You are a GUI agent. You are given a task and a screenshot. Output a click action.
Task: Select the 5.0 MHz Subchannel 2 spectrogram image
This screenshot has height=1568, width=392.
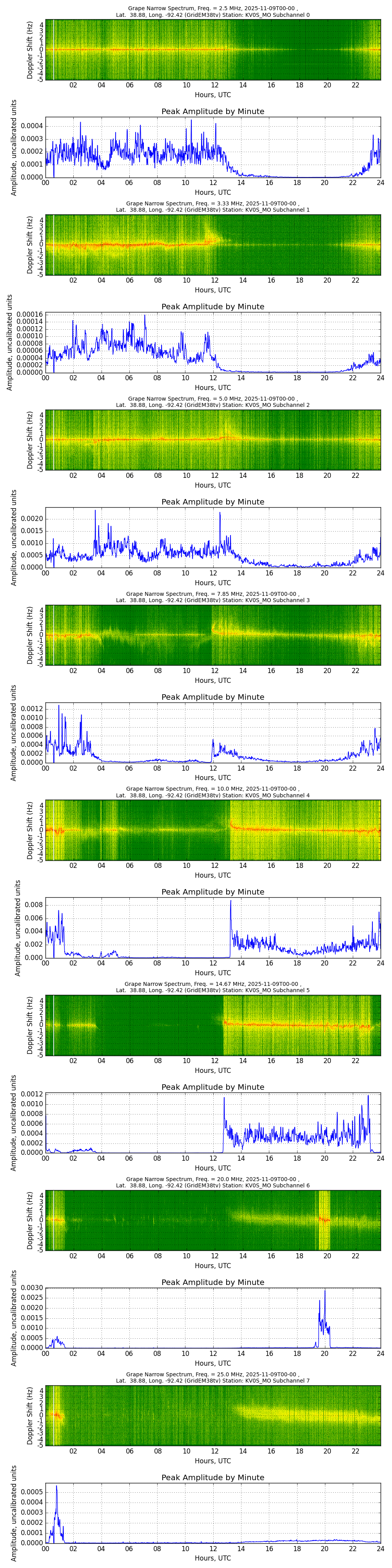[x=213, y=440]
